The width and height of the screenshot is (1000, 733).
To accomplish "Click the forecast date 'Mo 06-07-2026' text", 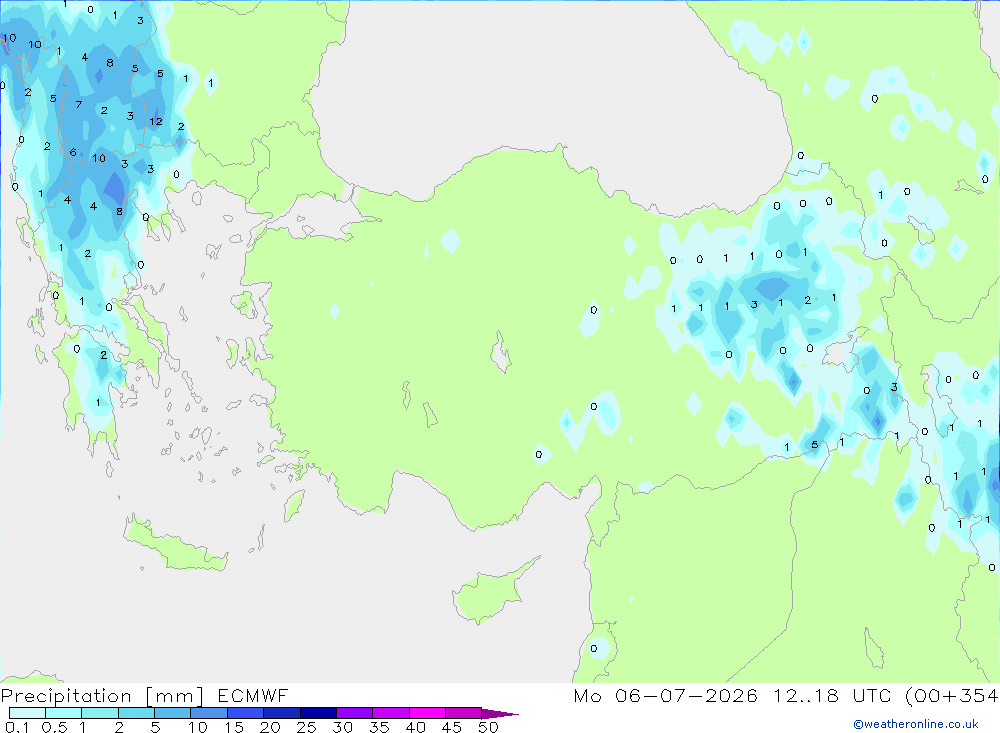I will coord(665,695).
